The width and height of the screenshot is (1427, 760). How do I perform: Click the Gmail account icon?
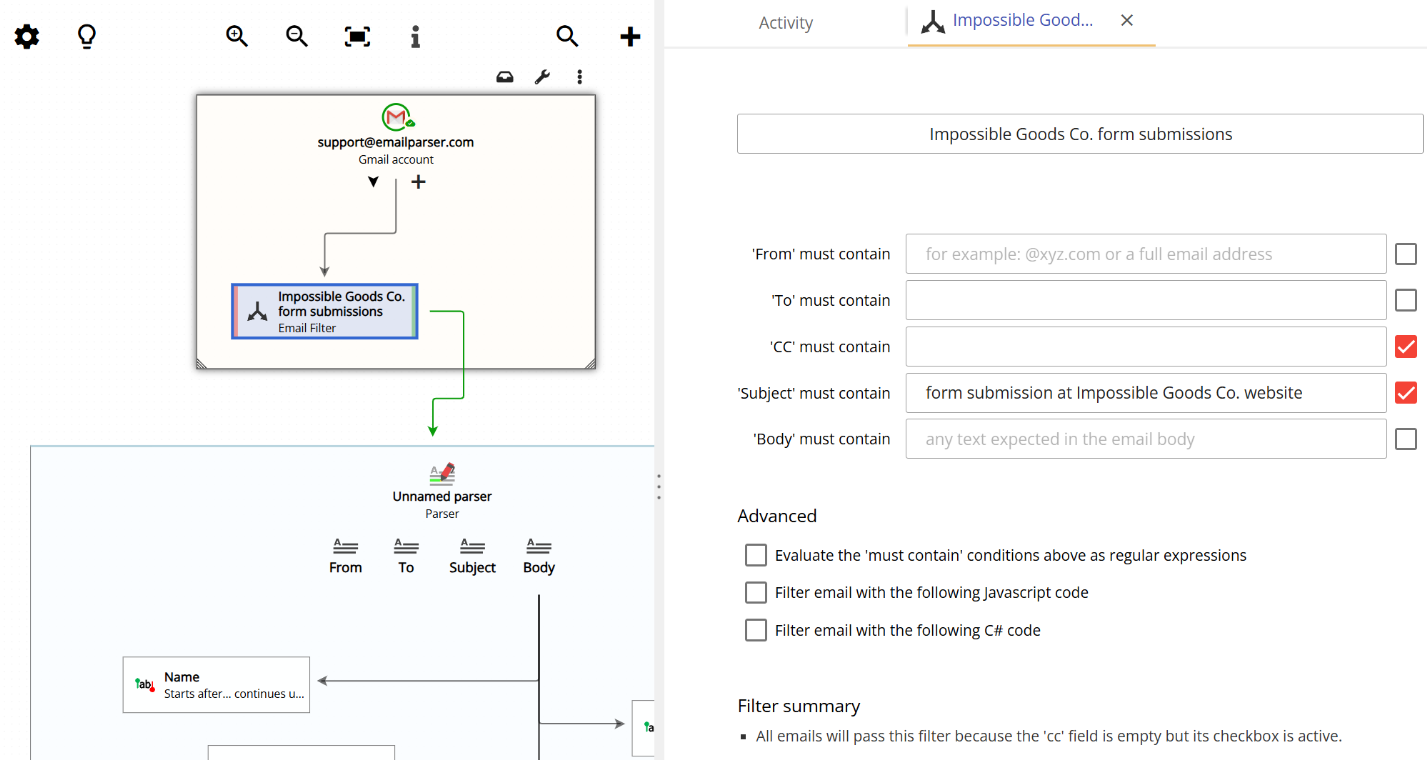(x=396, y=116)
